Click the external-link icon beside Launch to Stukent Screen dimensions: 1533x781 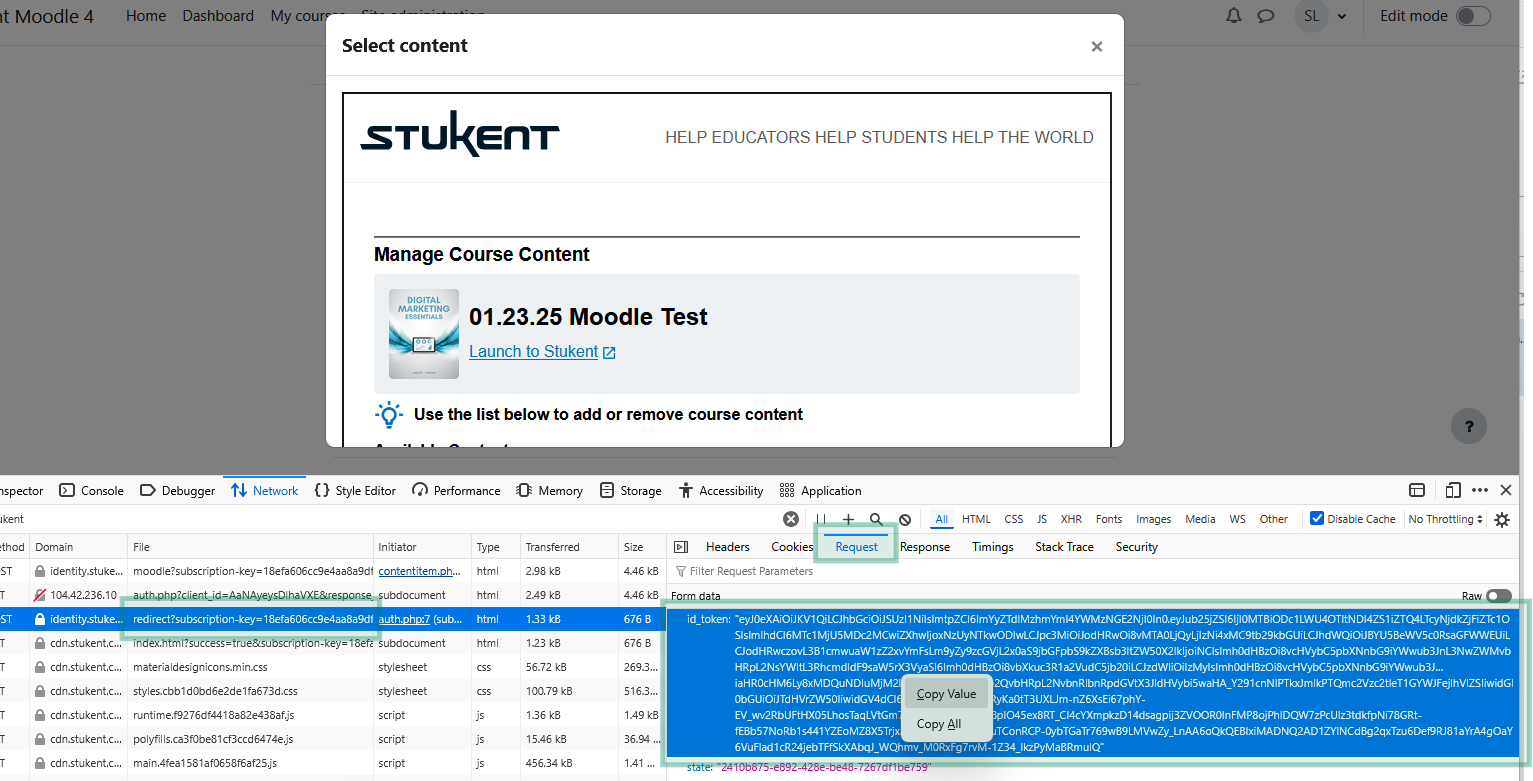609,353
